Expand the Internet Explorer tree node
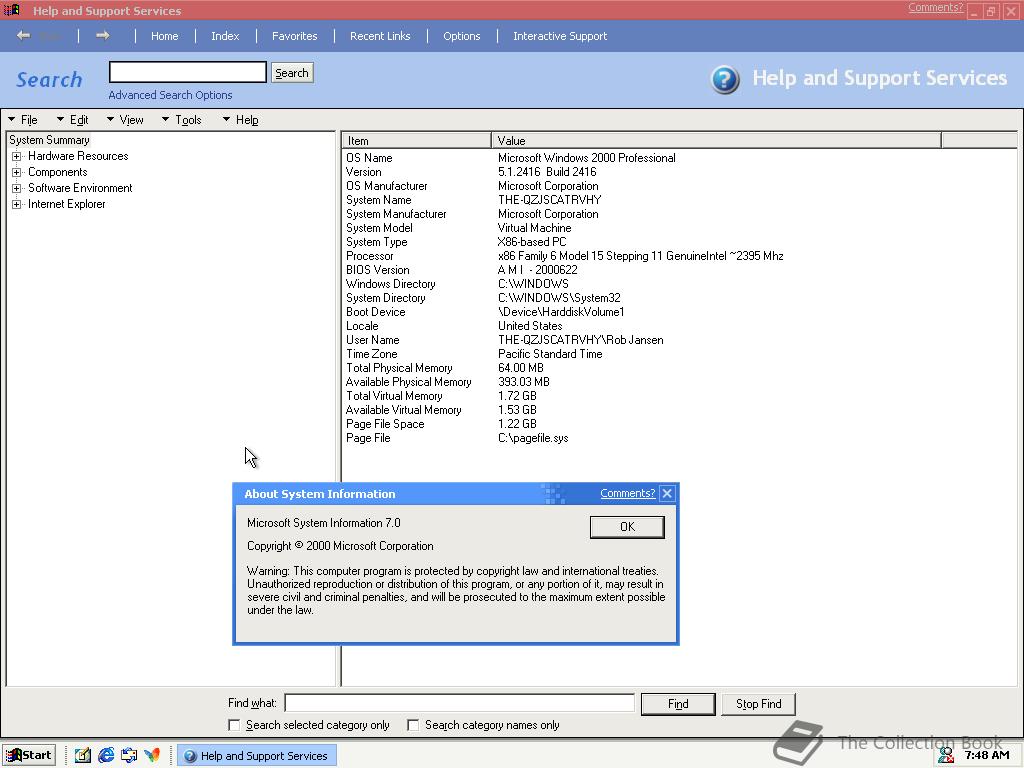The width and height of the screenshot is (1024, 768). pyautogui.click(x=16, y=204)
